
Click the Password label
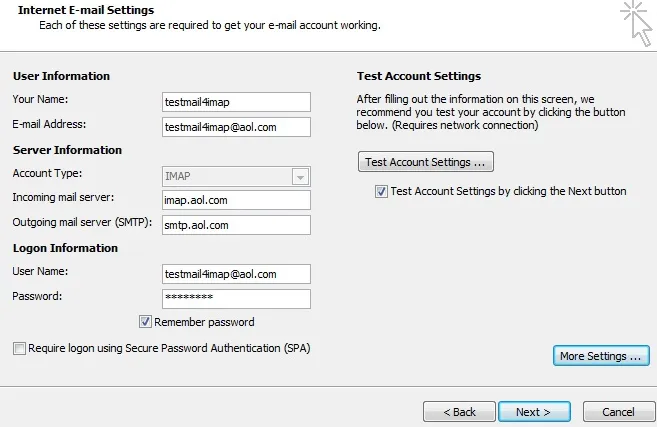click(37, 296)
